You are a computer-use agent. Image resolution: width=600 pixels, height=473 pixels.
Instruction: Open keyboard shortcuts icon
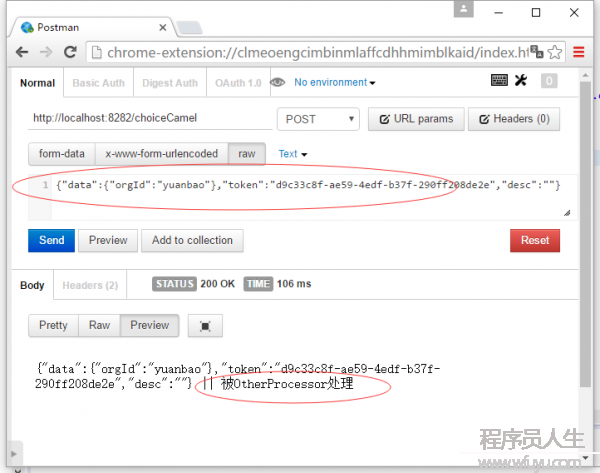click(499, 80)
